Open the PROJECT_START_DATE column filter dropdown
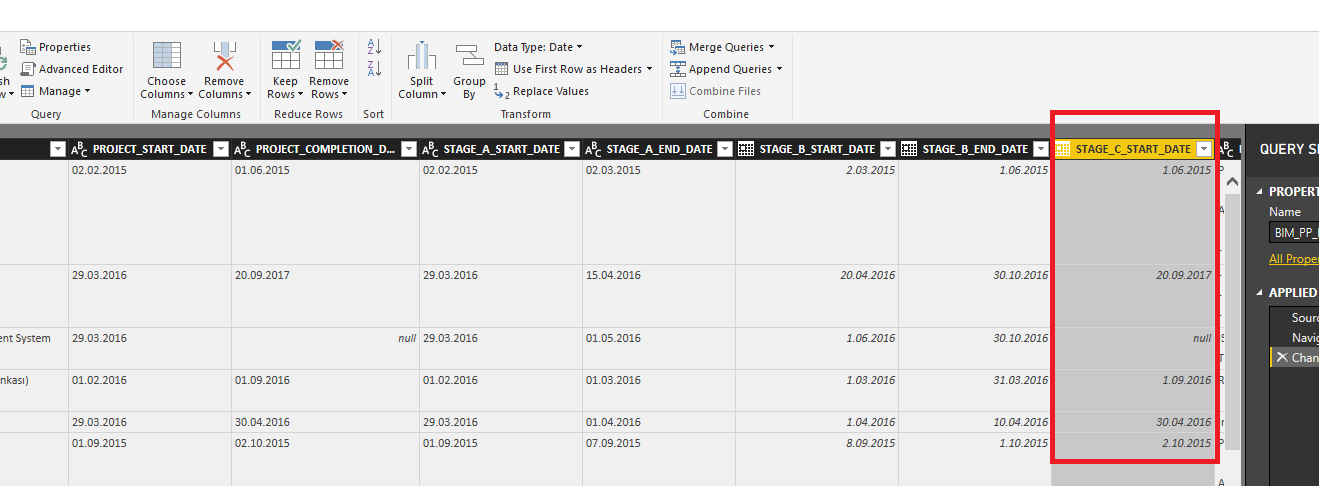The image size is (1319, 486). tap(221, 149)
